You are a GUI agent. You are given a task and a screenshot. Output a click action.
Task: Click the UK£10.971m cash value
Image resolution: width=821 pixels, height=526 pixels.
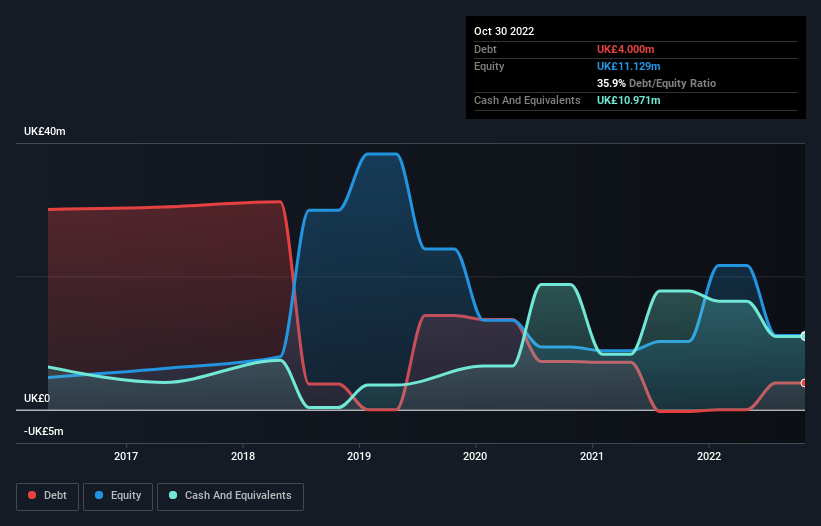[629, 100]
